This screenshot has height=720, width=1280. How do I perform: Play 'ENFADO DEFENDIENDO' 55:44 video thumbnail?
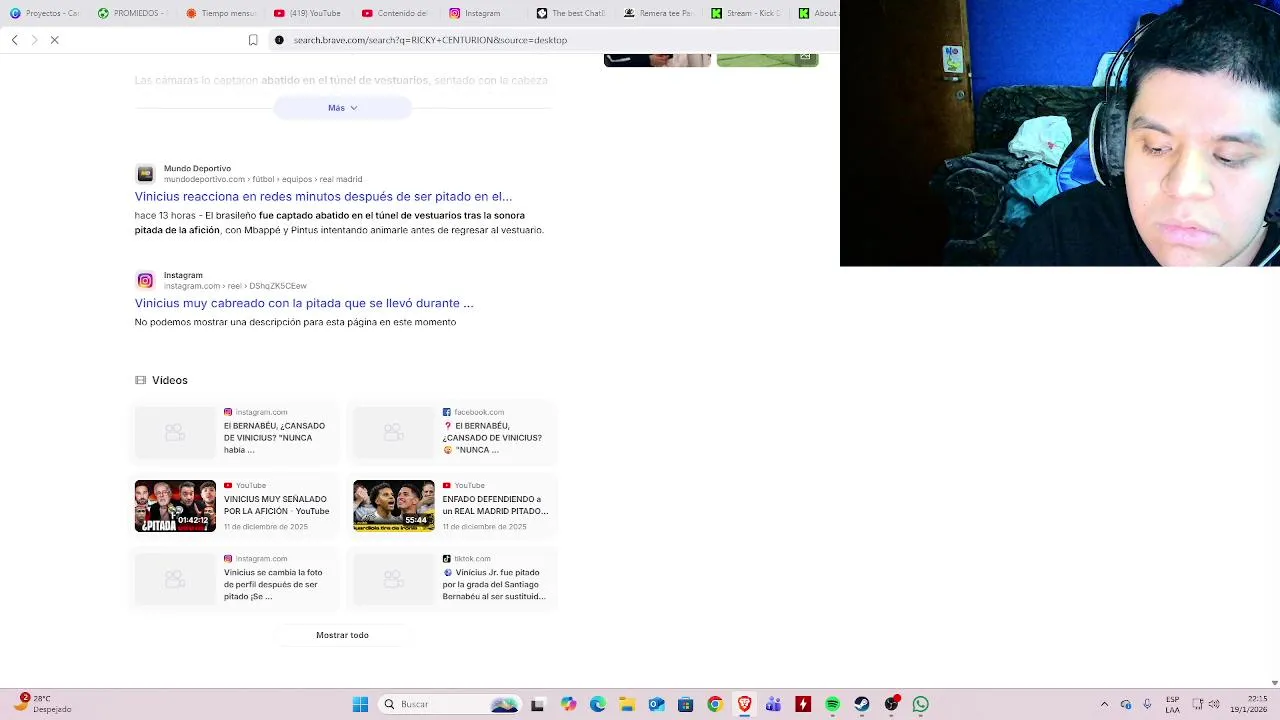click(x=394, y=506)
